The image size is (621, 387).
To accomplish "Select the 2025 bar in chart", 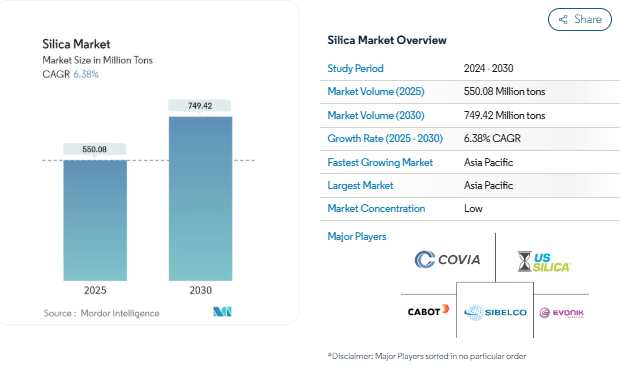I will [95, 221].
